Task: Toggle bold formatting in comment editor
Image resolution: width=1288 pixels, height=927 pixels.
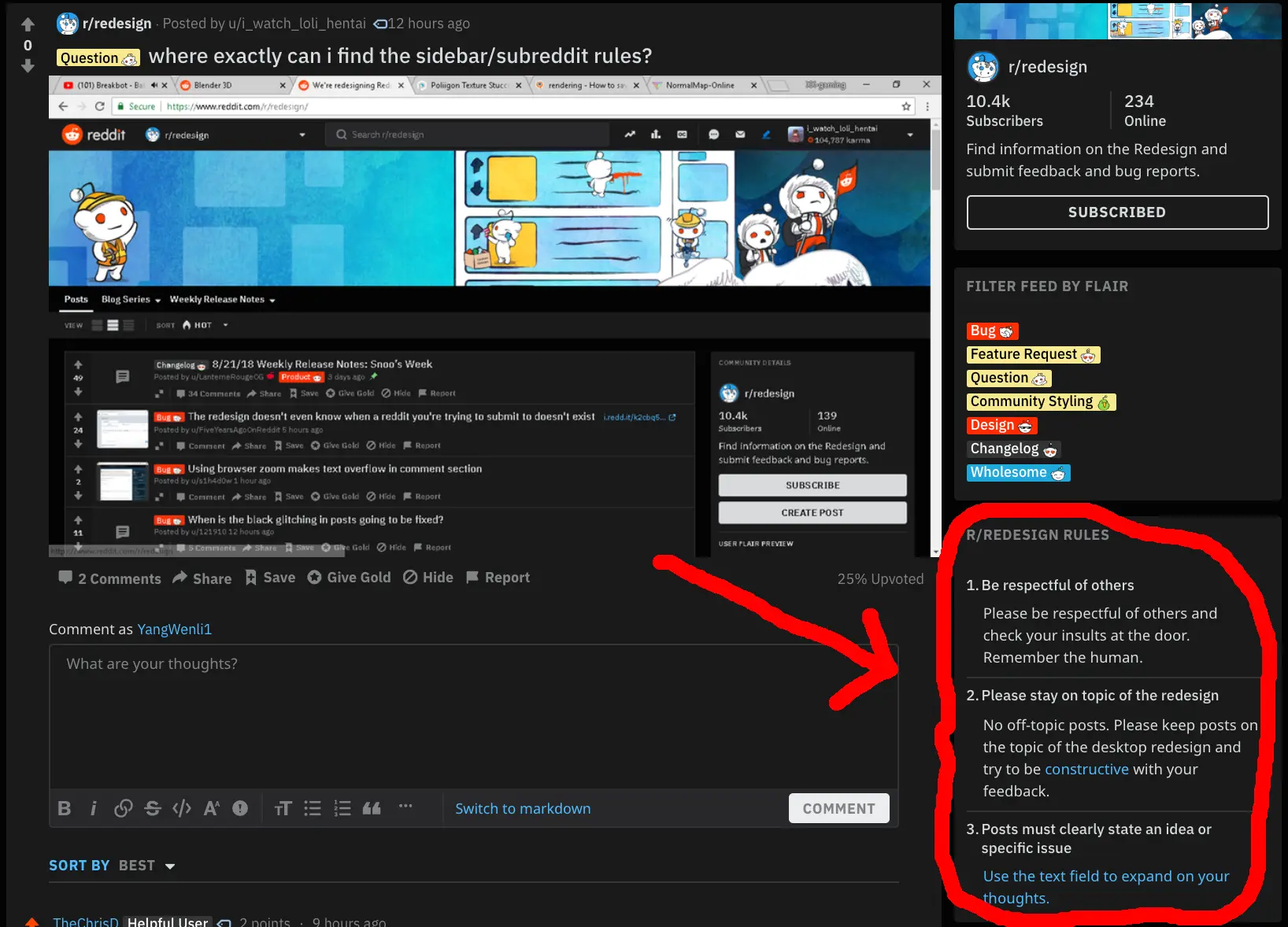Action: click(65, 808)
